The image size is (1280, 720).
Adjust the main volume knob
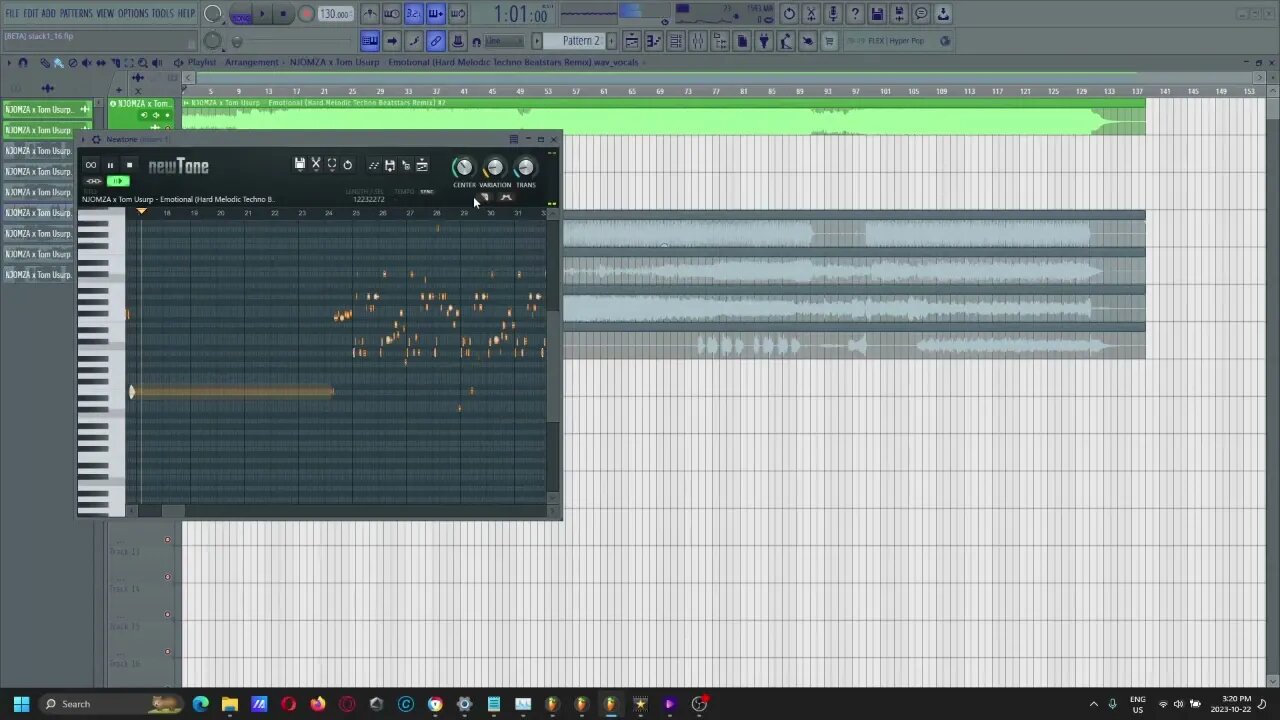click(x=213, y=14)
